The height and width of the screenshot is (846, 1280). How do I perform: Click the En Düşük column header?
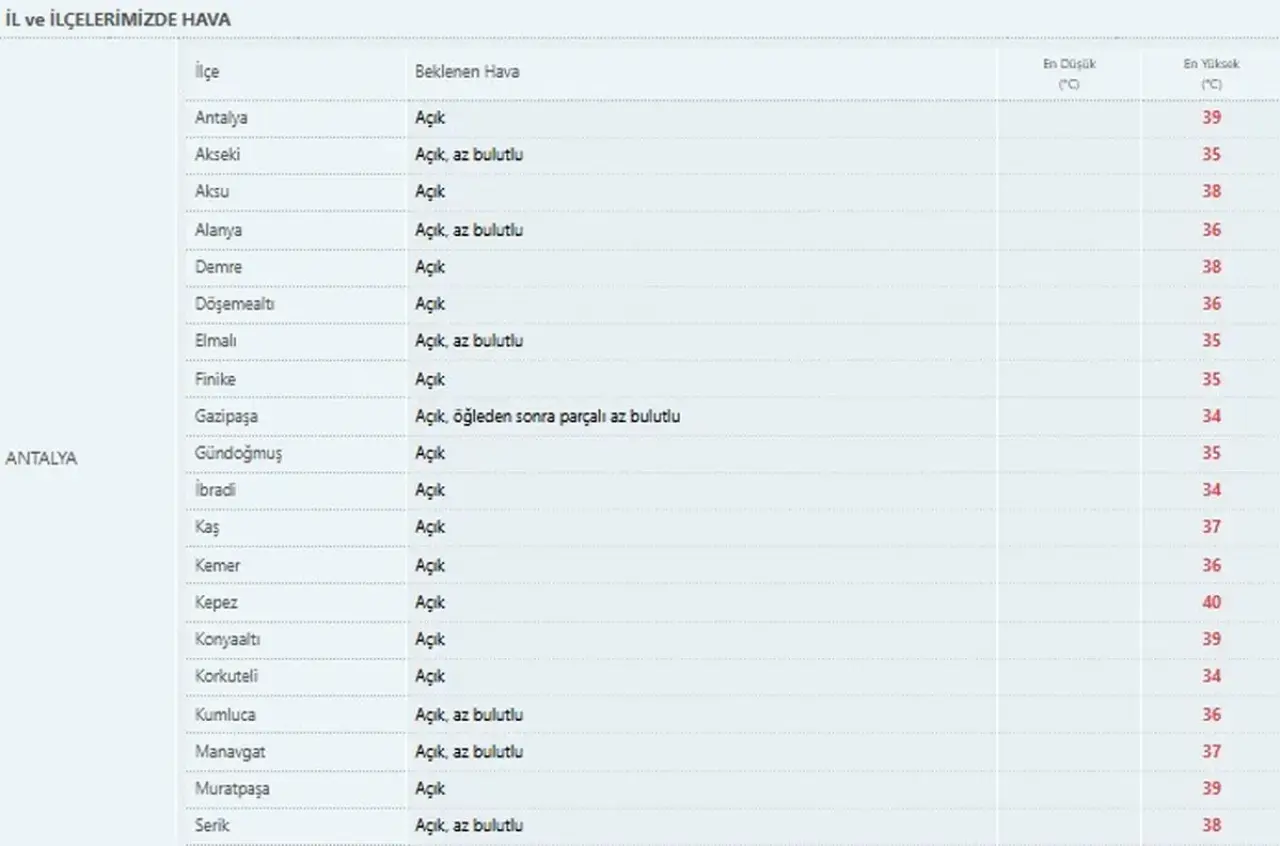tap(1069, 74)
